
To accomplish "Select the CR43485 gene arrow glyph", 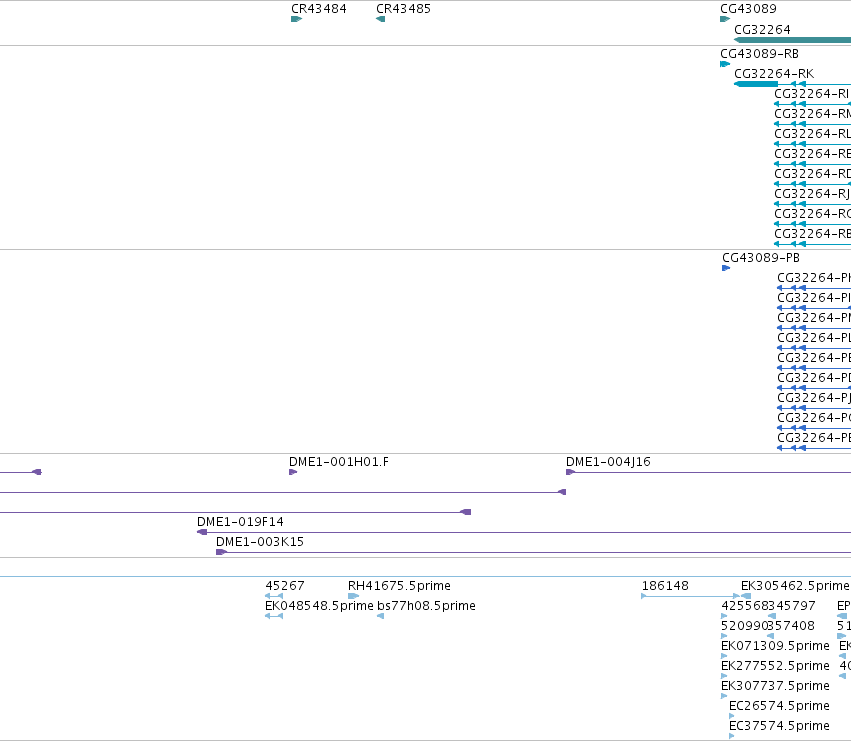I will tap(380, 19).
